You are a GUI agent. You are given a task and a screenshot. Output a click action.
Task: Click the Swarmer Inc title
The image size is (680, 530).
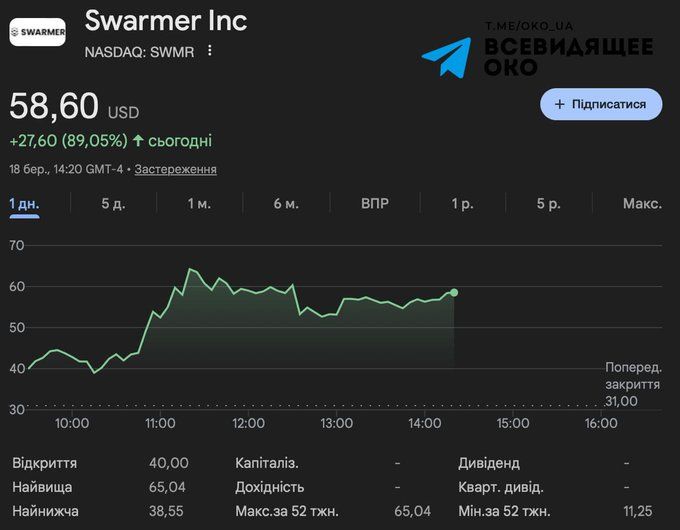pyautogui.click(x=166, y=20)
